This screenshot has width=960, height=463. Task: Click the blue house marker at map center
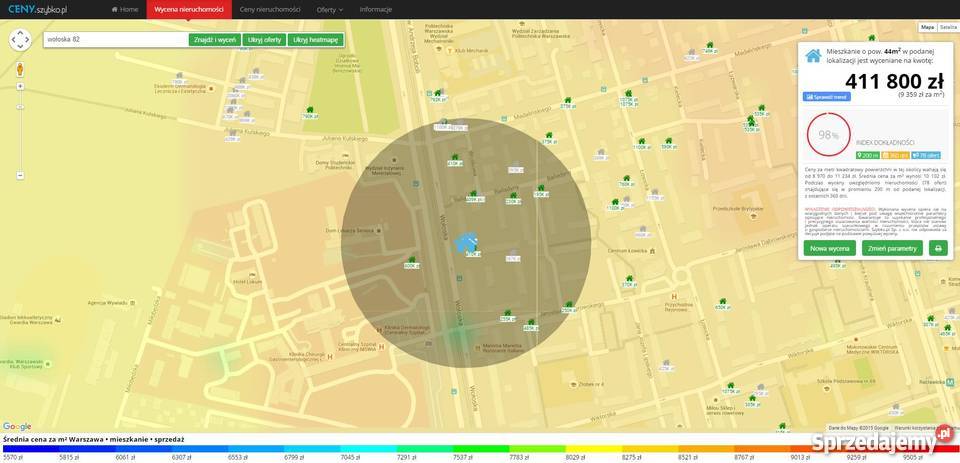(x=466, y=241)
